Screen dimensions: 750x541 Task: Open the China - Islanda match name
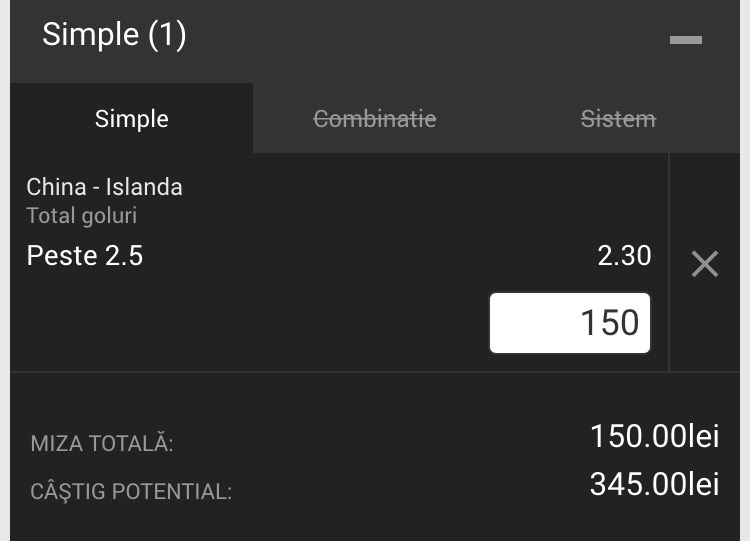104,187
